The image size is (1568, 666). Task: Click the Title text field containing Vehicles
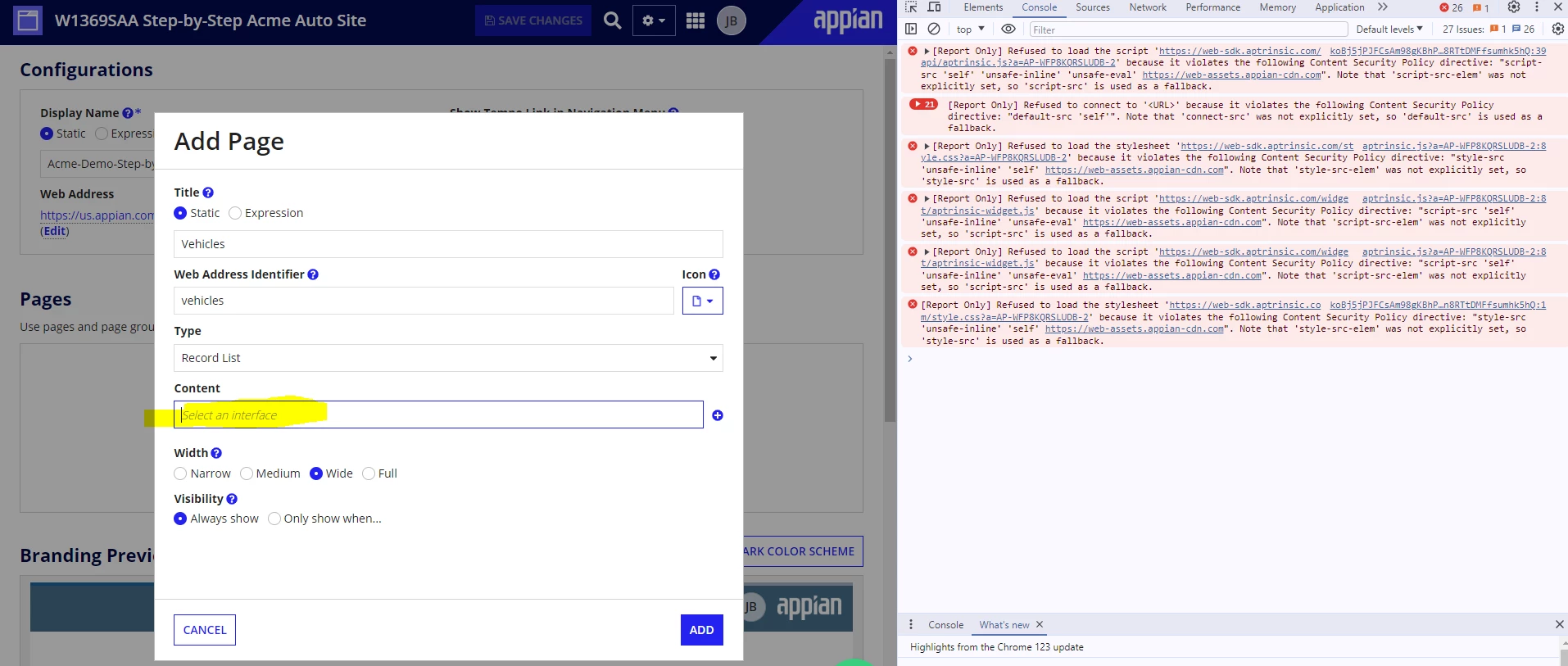coord(448,244)
